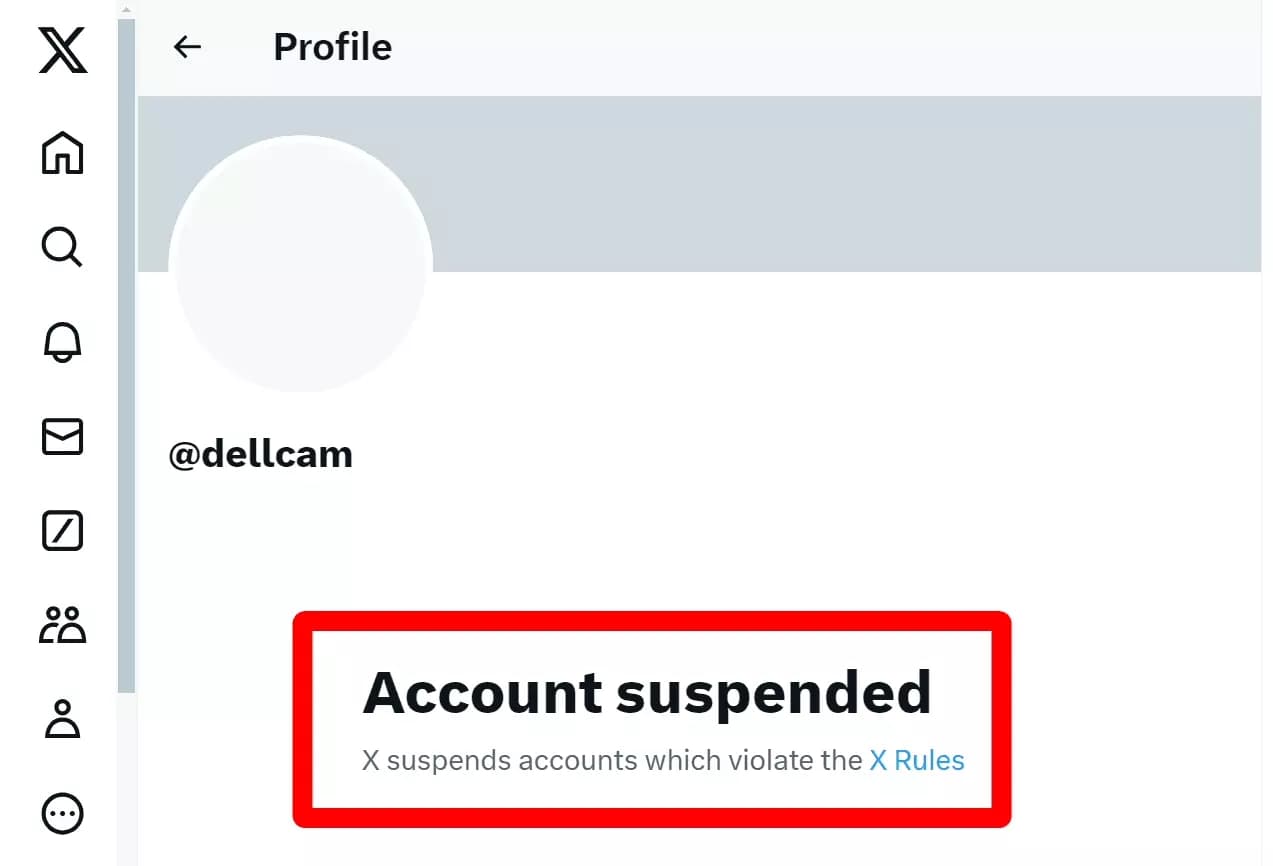Open the More options ellipsis icon
This screenshot has height=866, width=1273.
point(62,813)
